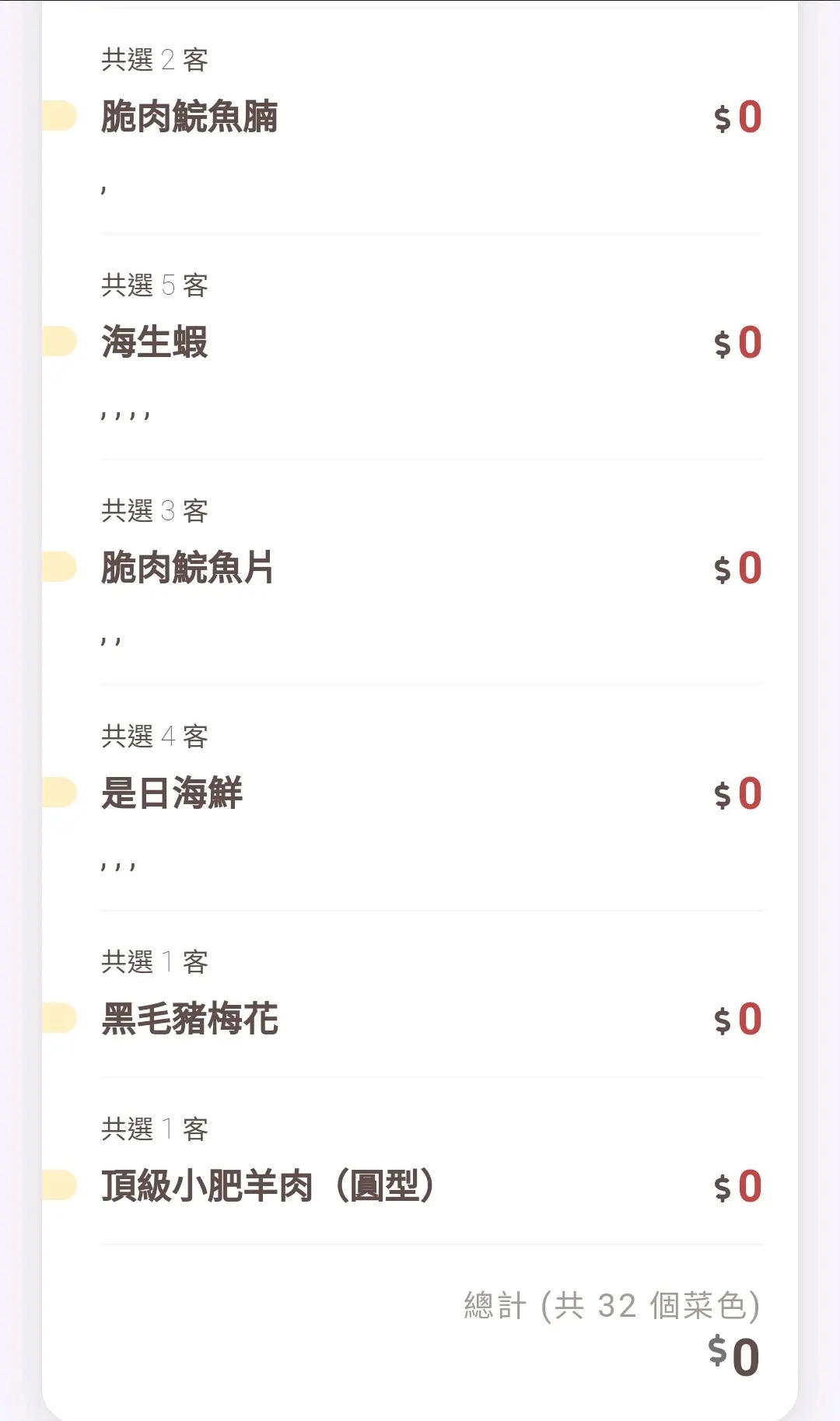Open the 脆肉鯇魚腩 dish entry
The height and width of the screenshot is (1421, 840).
click(189, 117)
